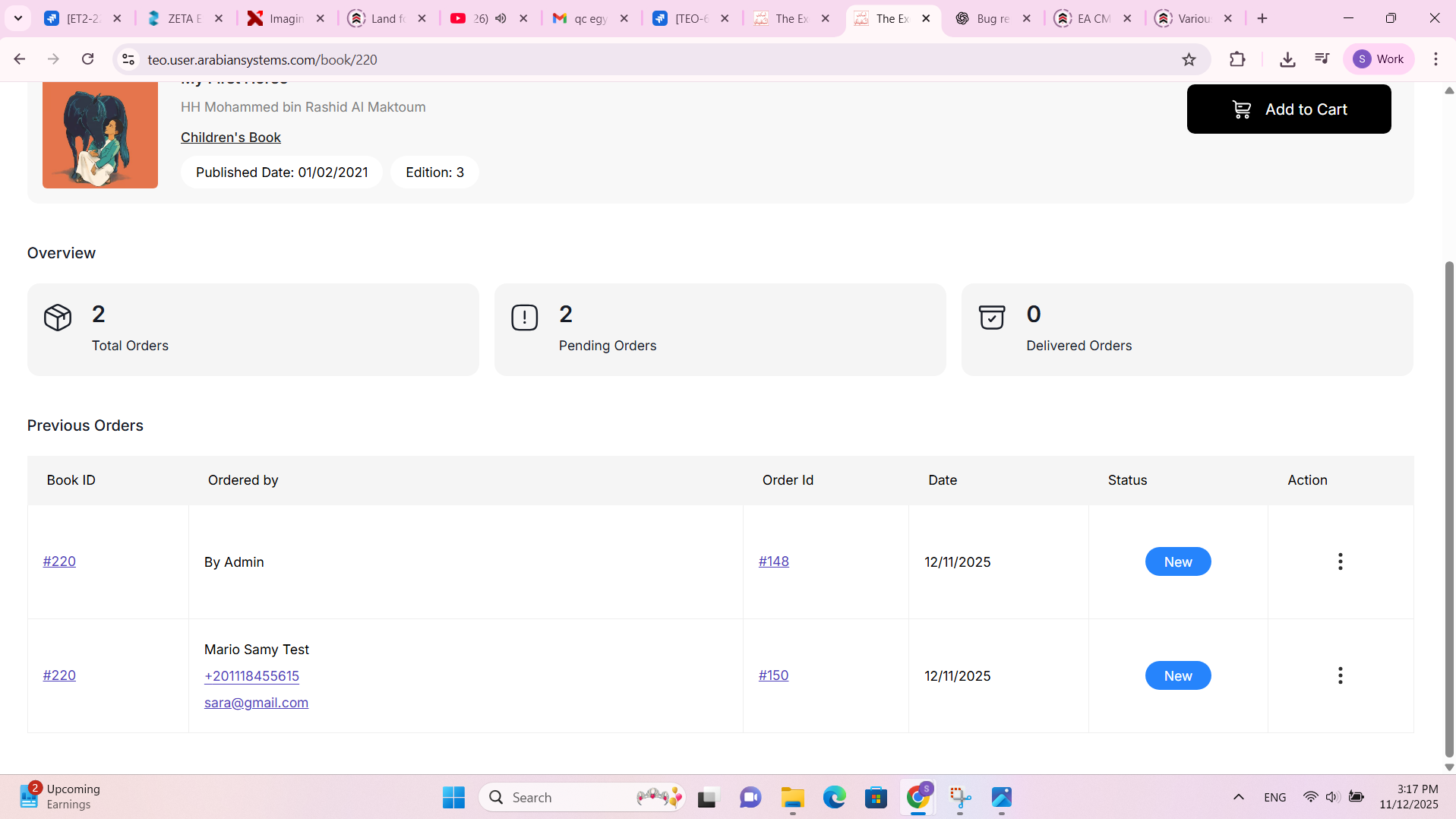Image resolution: width=1456 pixels, height=819 pixels.
Task: Open Chrome's three-dot menu
Action: (x=1435, y=59)
